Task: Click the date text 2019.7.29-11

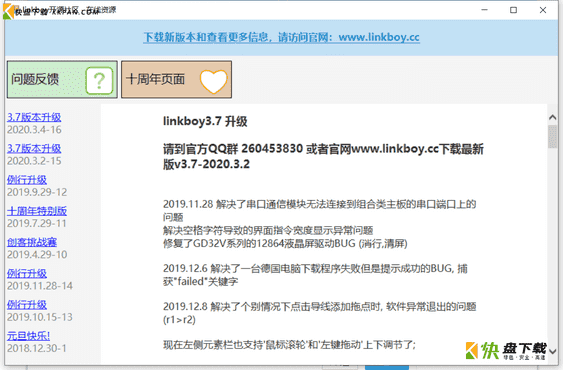Action: coord(37,223)
